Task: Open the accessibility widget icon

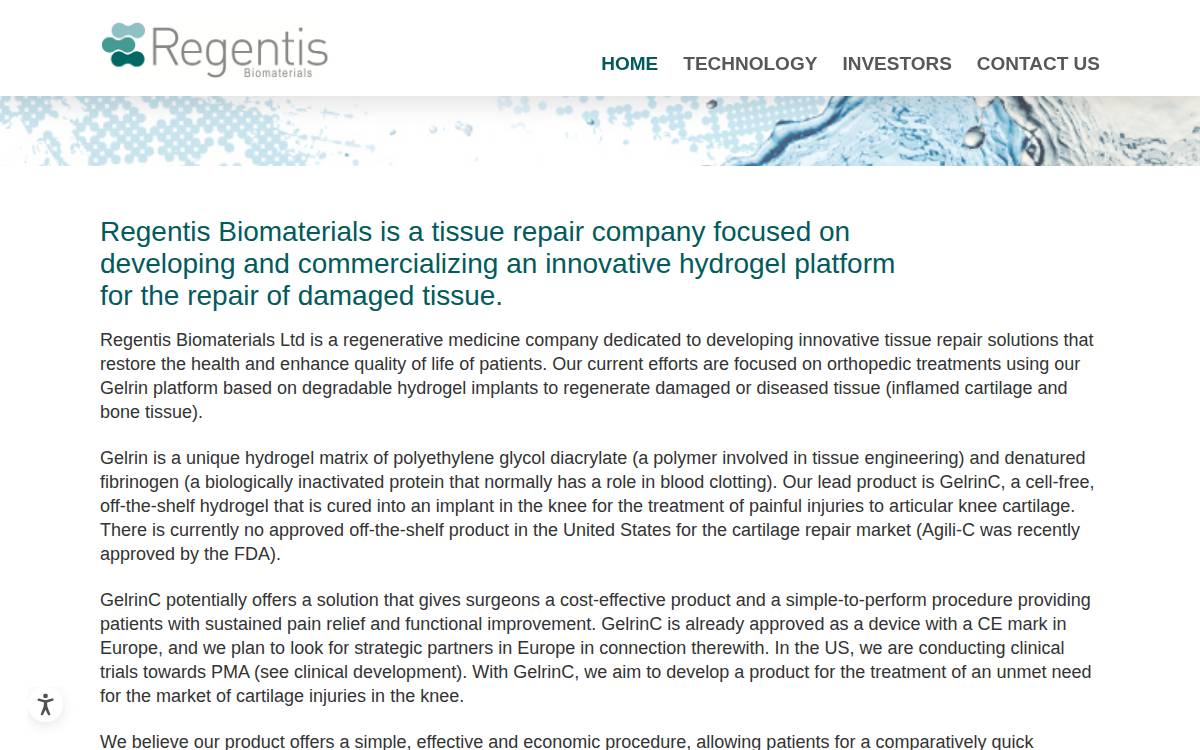Action: click(x=45, y=704)
